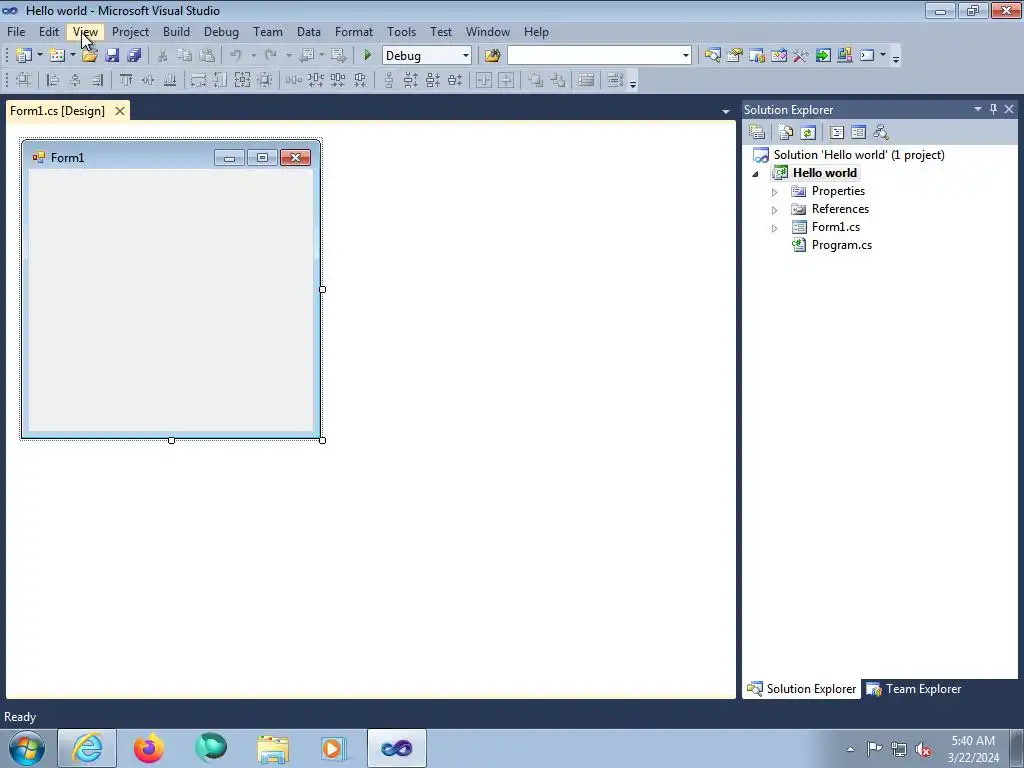Open Windows Explorer folder in taskbar

[x=272, y=748]
